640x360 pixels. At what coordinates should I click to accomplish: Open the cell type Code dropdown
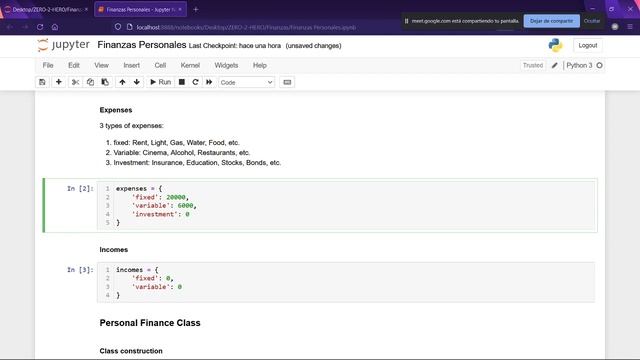pyautogui.click(x=247, y=82)
